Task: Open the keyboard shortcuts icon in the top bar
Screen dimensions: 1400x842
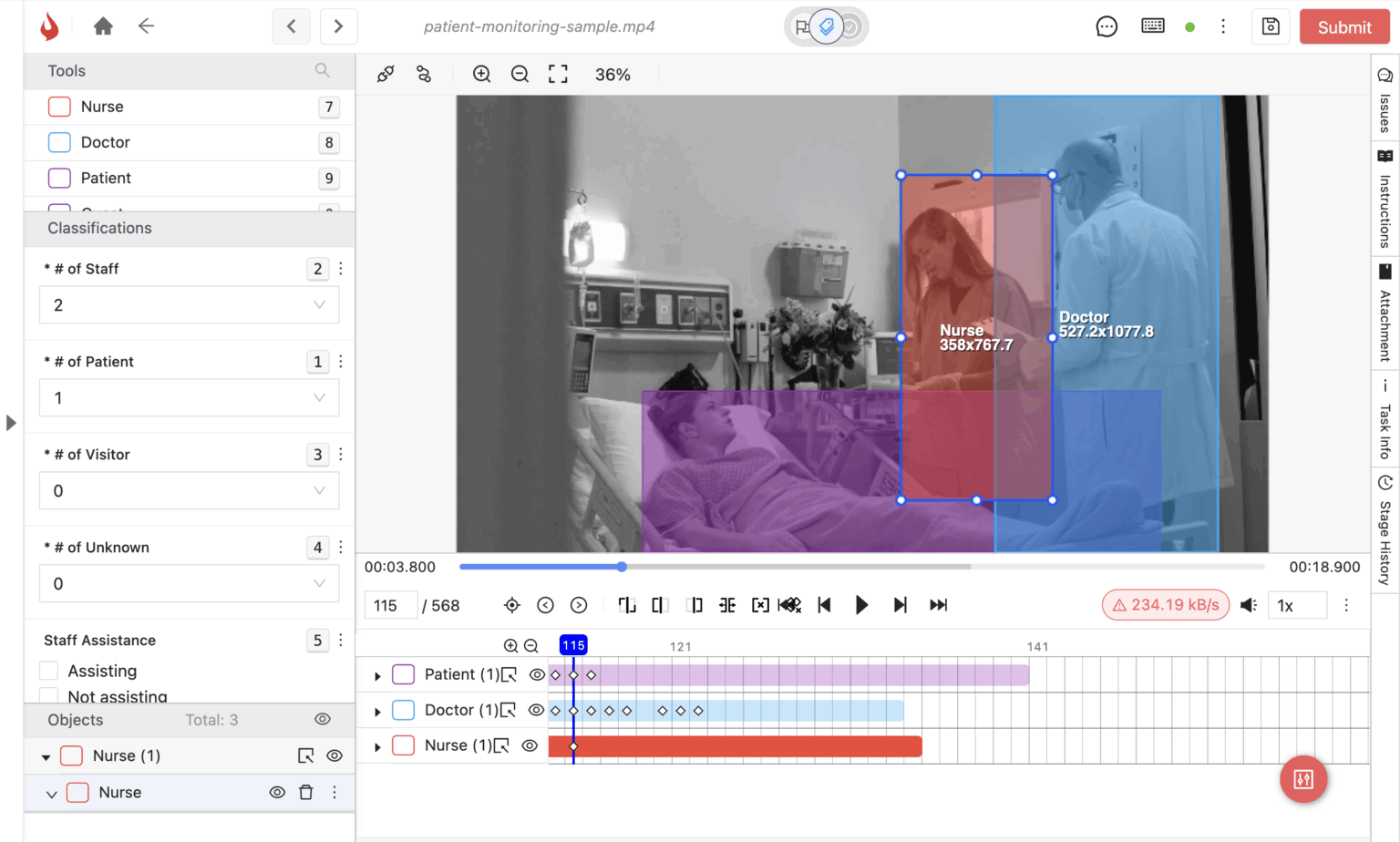Action: tap(1152, 26)
